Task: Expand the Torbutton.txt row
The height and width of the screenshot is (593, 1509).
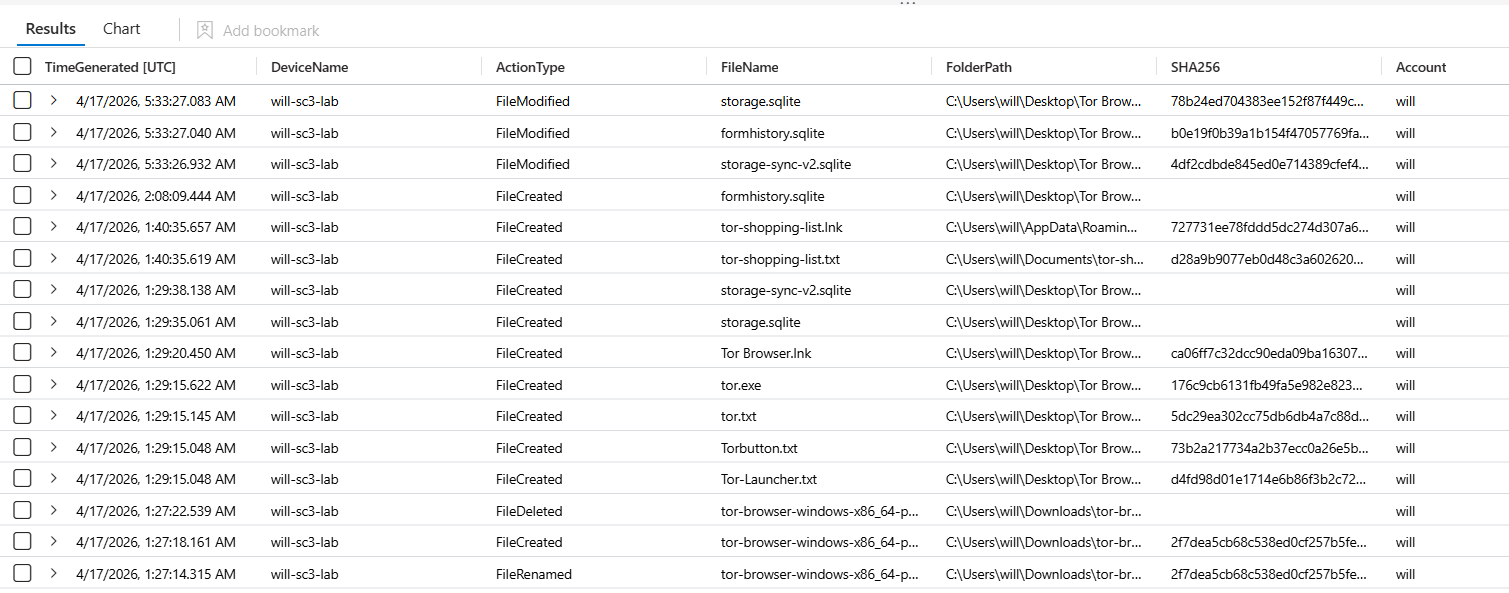Action: click(x=54, y=448)
